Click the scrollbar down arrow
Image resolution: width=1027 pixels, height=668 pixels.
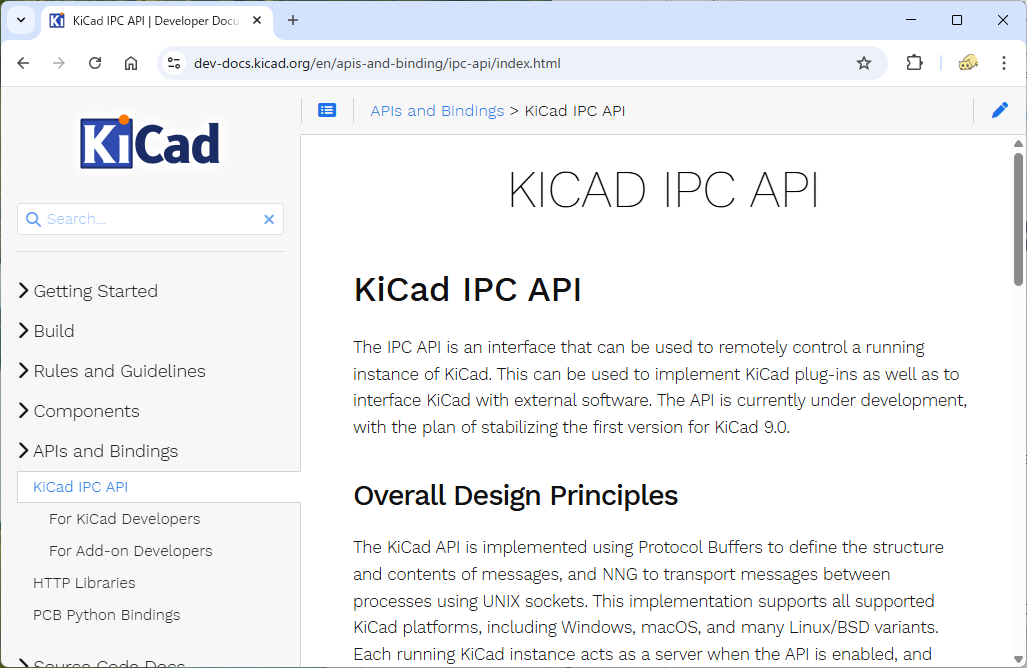[x=1018, y=659]
